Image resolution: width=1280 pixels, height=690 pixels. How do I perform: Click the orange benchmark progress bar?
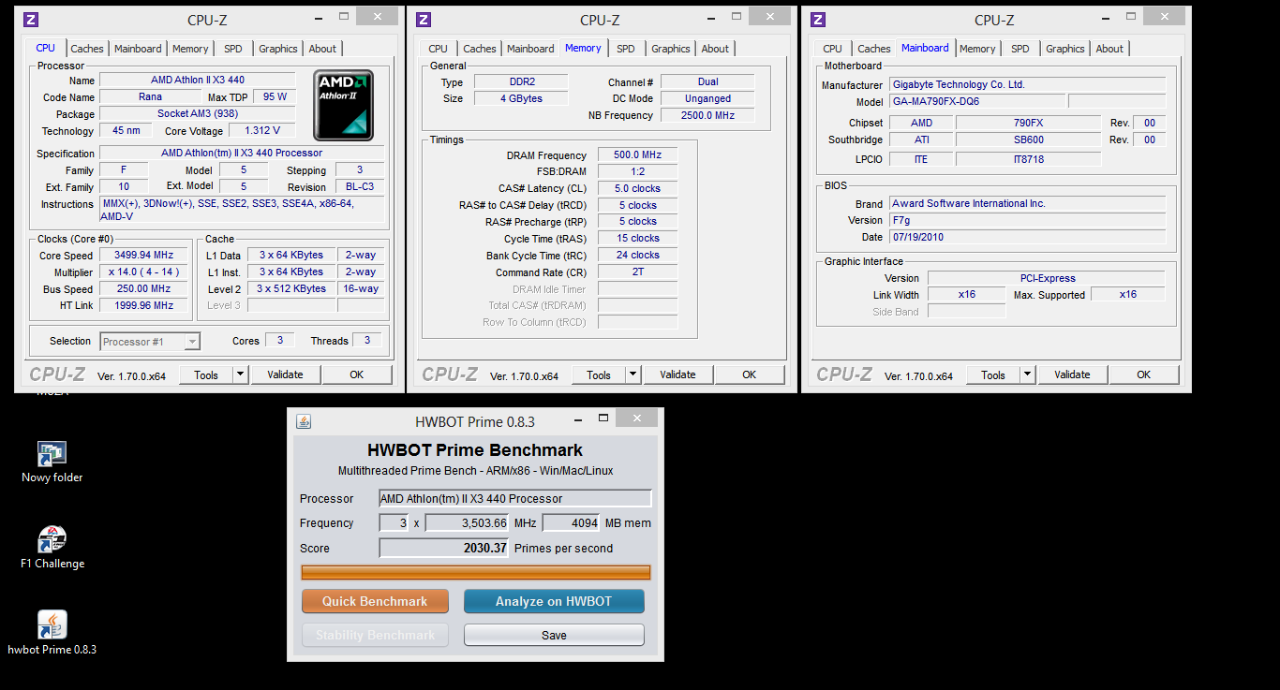(x=476, y=573)
